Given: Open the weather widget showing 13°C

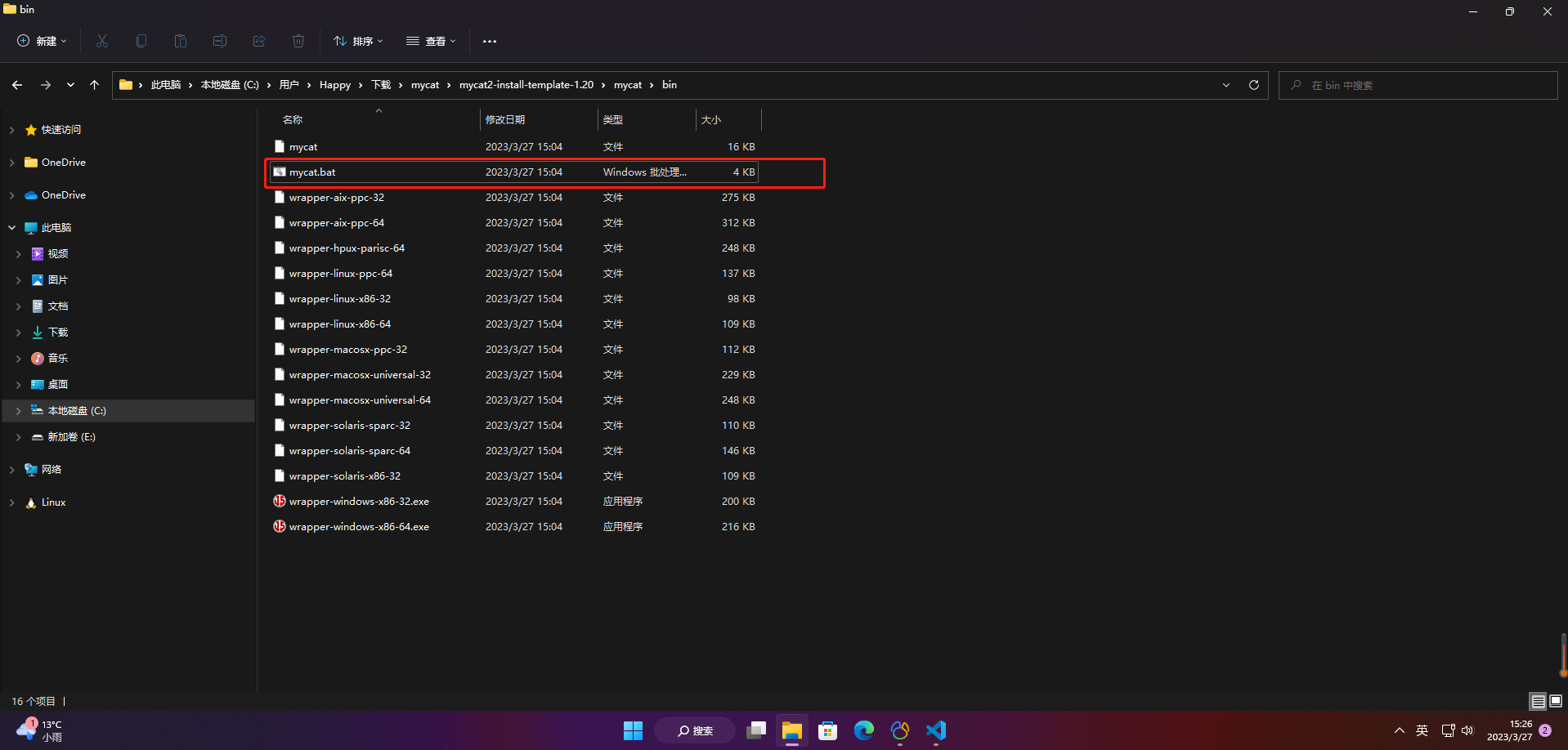Looking at the screenshot, I should [x=39, y=730].
